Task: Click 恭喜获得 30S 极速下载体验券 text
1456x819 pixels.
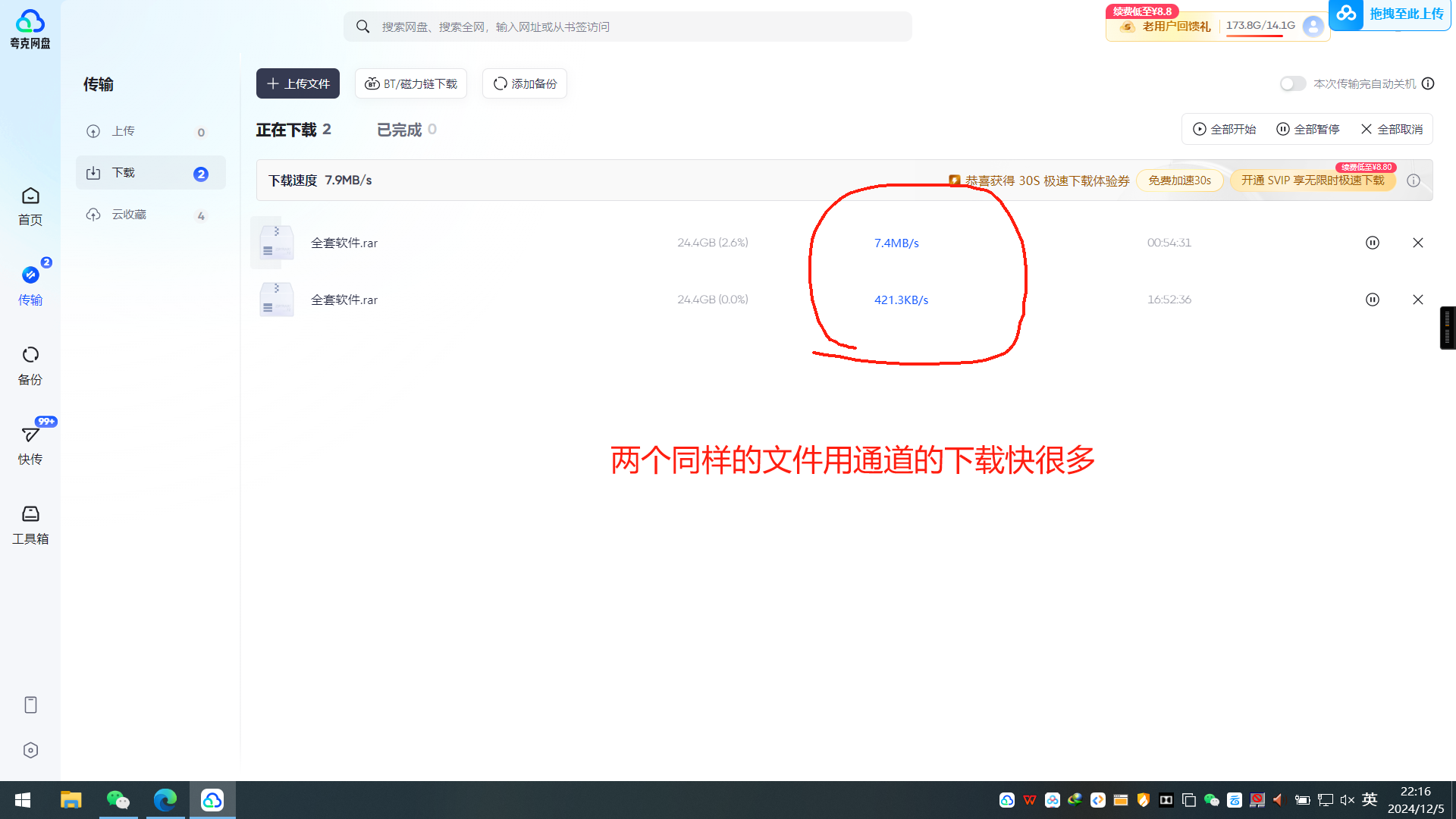Action: point(1047,180)
